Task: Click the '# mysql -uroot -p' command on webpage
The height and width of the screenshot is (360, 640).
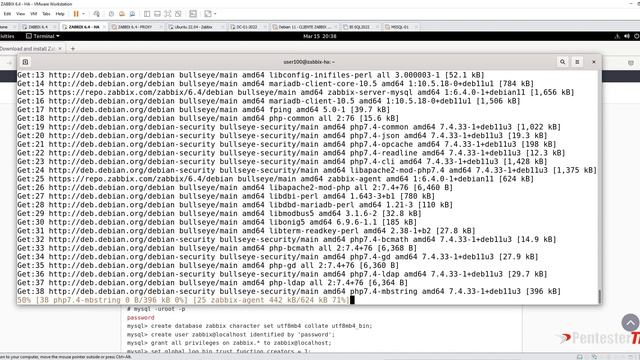Action: point(156,309)
